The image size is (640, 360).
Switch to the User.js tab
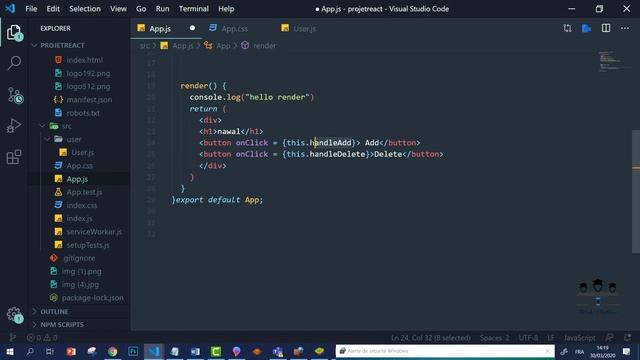coord(304,29)
